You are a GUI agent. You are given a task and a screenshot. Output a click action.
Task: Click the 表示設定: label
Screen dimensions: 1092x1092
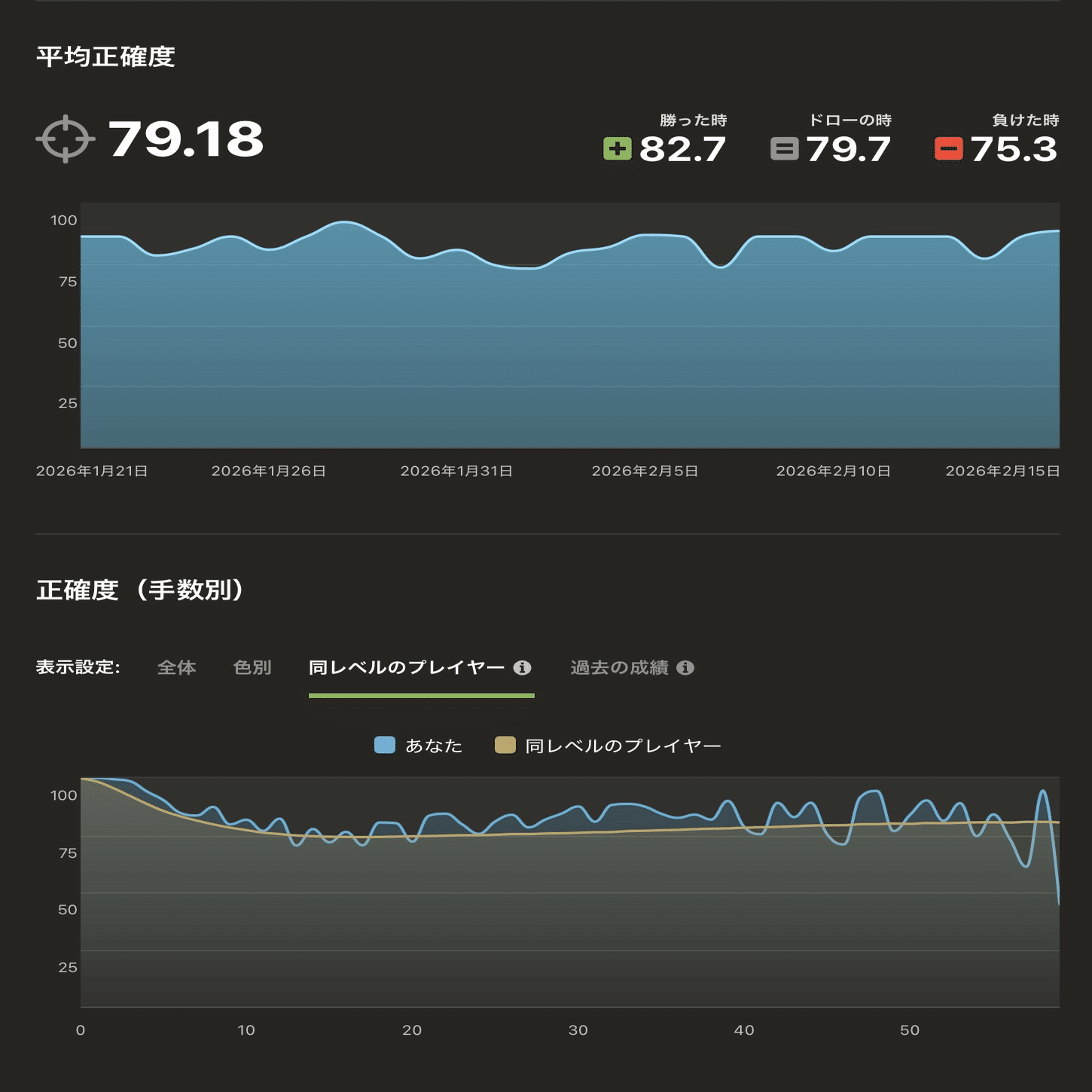78,668
